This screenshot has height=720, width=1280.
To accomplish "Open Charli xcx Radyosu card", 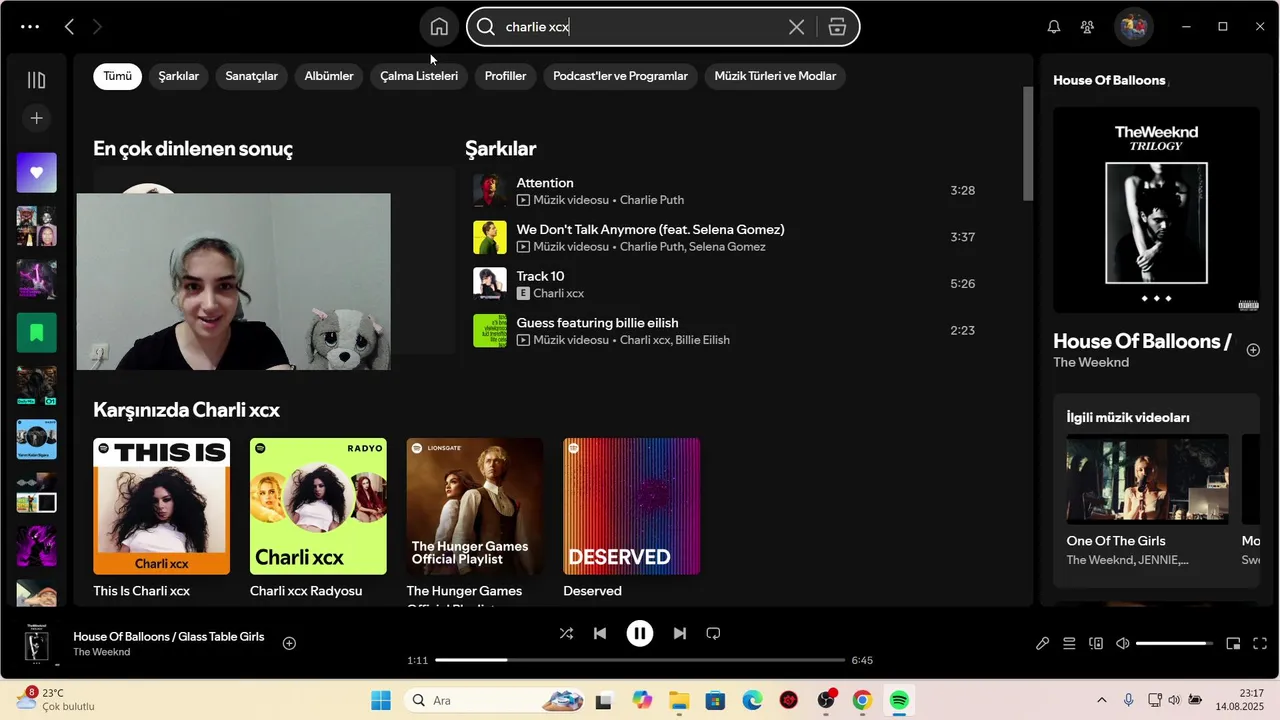I will tap(318, 518).
